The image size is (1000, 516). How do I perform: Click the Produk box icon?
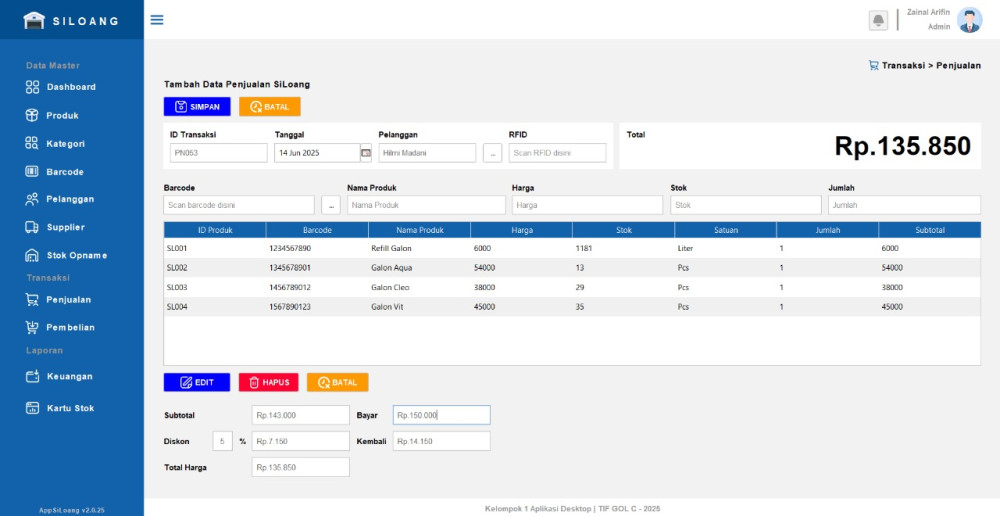[32, 115]
